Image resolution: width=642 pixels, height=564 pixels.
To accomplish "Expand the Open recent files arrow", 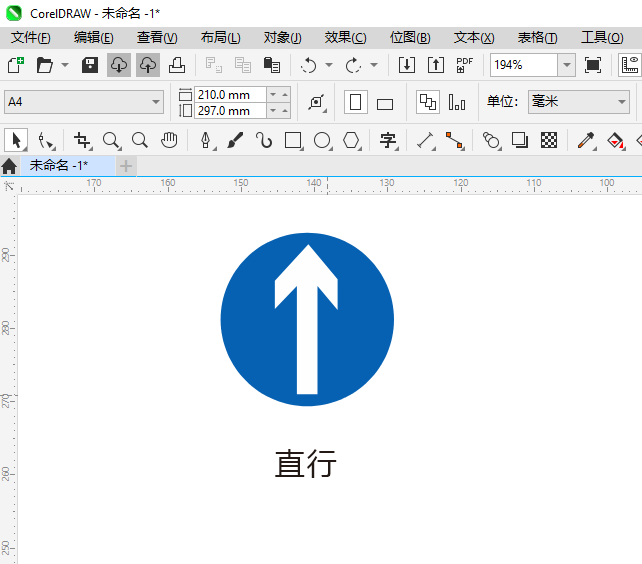I will 65,65.
